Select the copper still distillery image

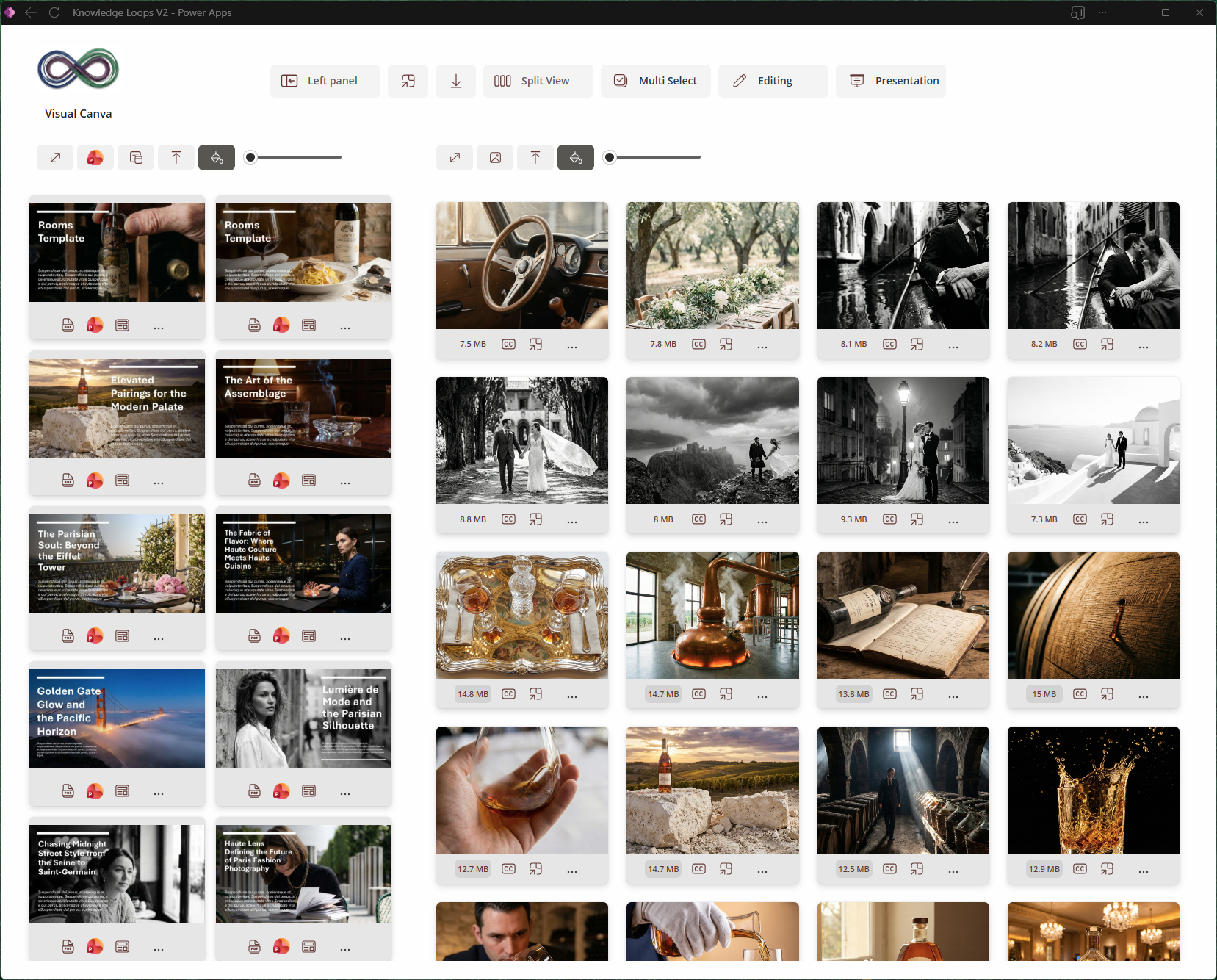click(712, 615)
